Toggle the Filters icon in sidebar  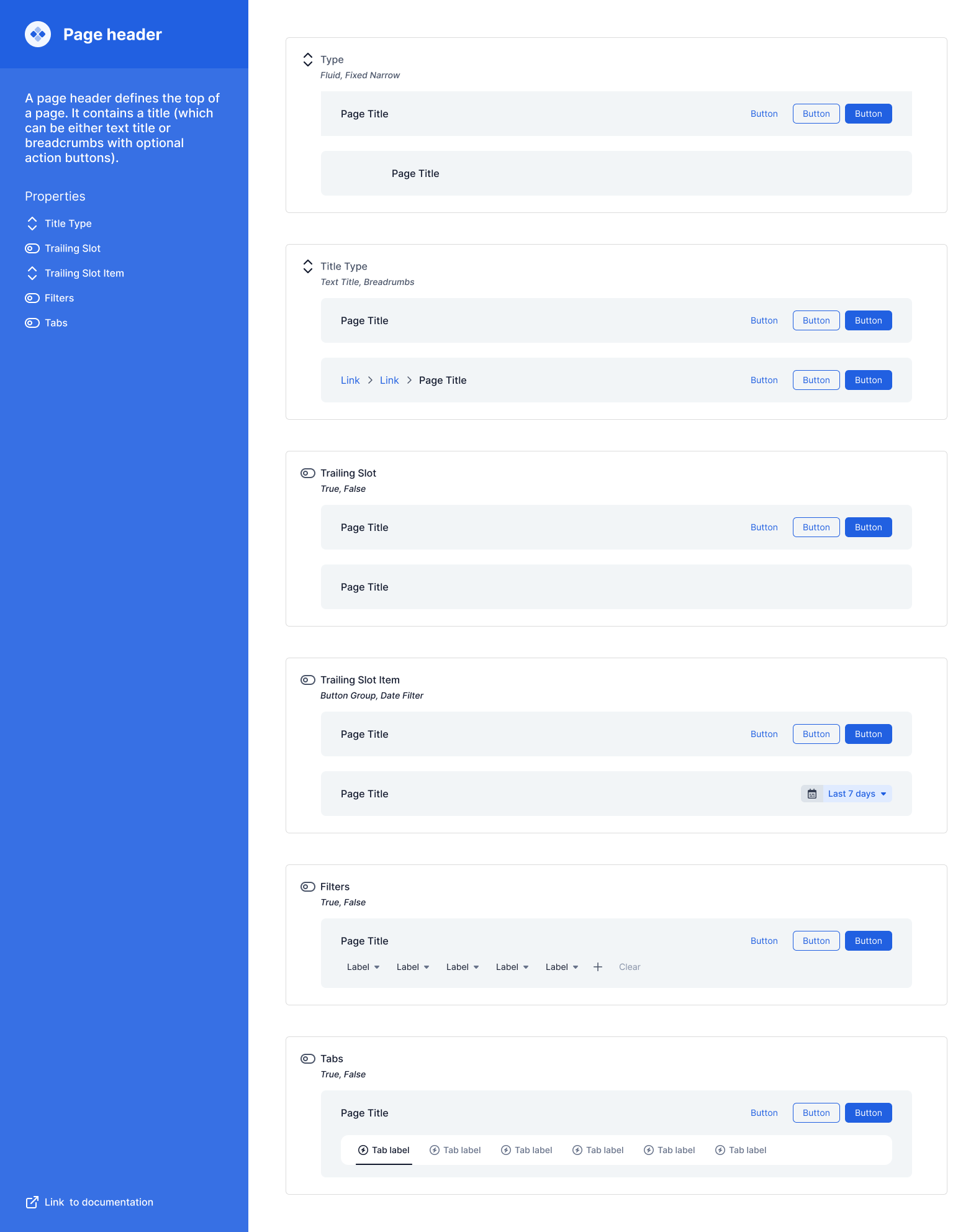click(32, 298)
